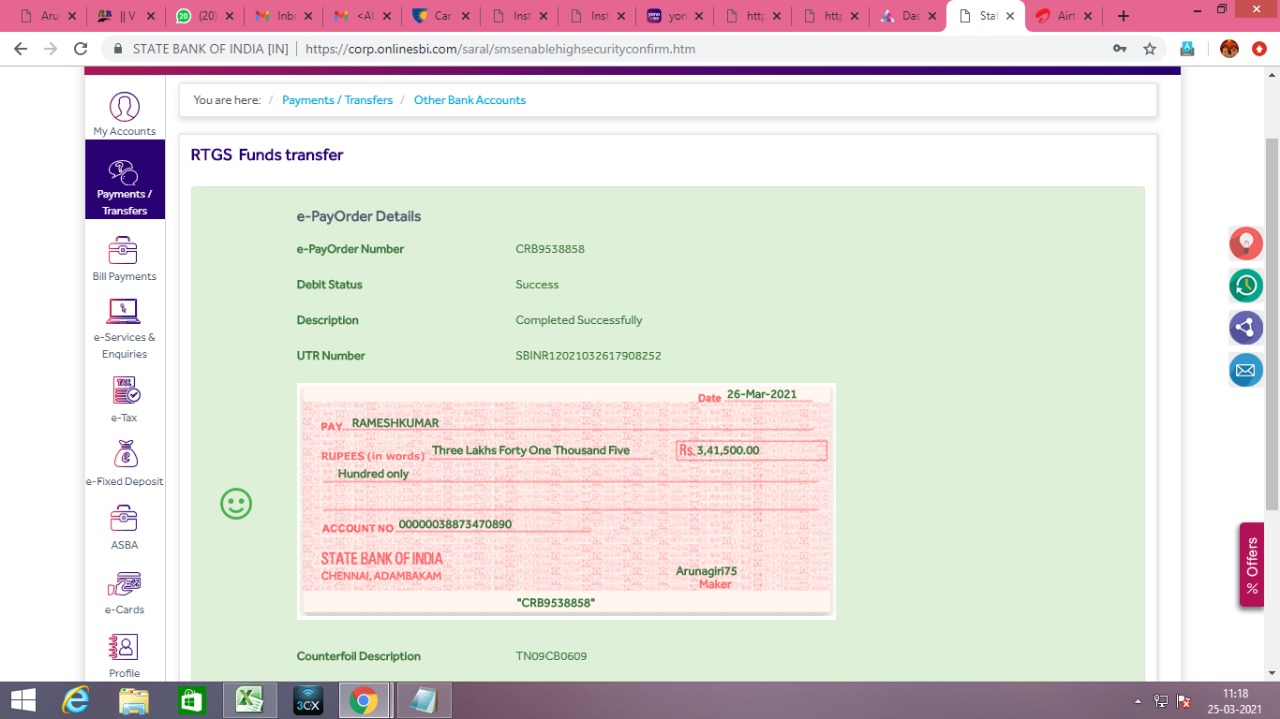This screenshot has width=1280, height=719.
Task: Open Excel from the taskbar
Action: [x=249, y=700]
